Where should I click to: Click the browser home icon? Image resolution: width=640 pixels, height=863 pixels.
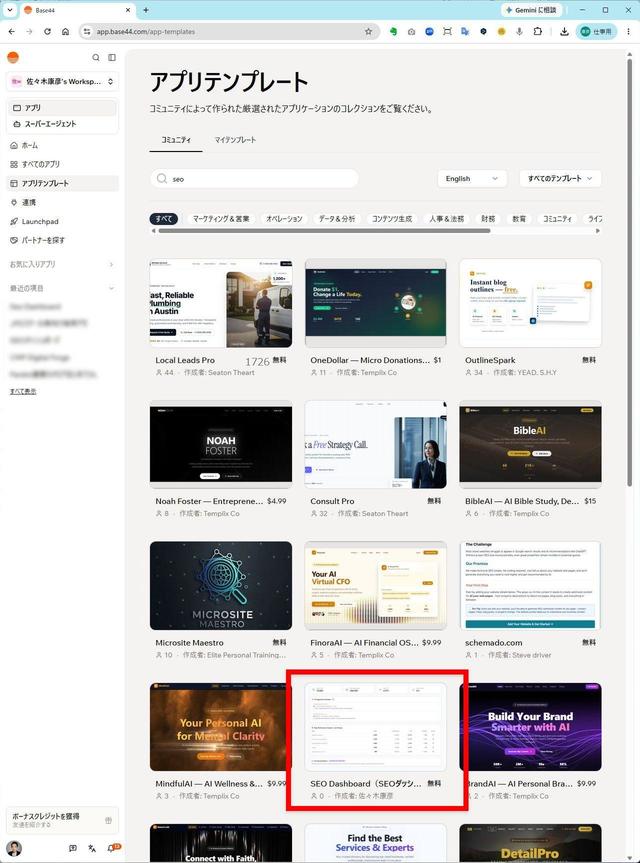pyautogui.click(x=65, y=32)
